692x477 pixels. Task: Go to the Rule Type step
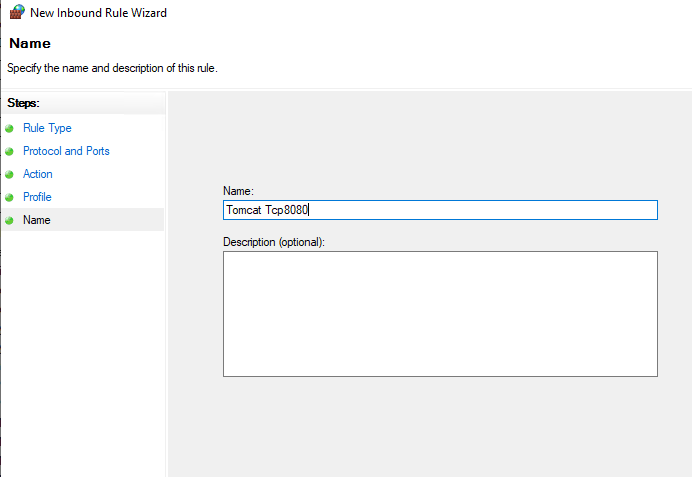point(47,128)
